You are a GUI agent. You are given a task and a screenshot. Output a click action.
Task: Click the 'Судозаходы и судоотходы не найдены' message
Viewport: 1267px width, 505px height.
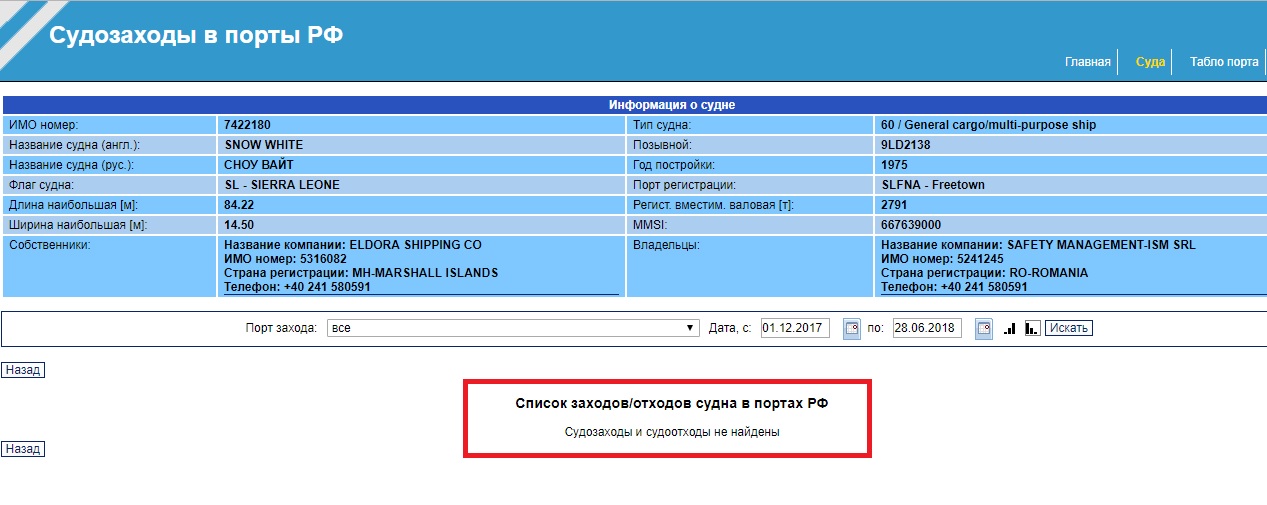point(671,433)
